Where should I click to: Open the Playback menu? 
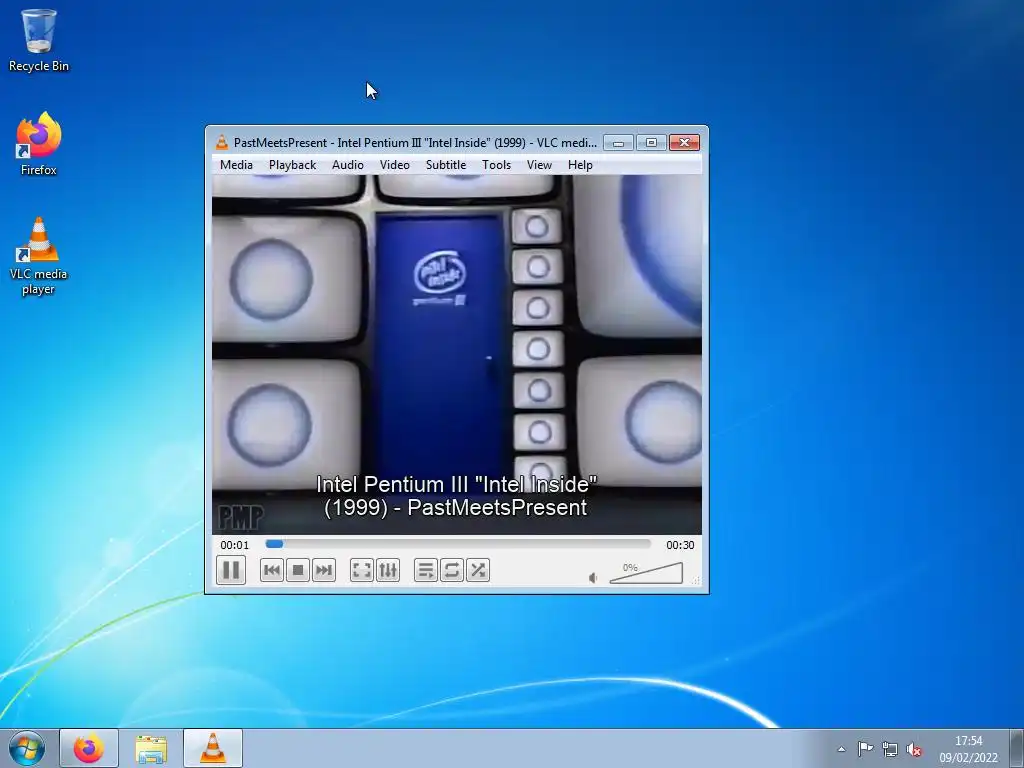pos(293,165)
